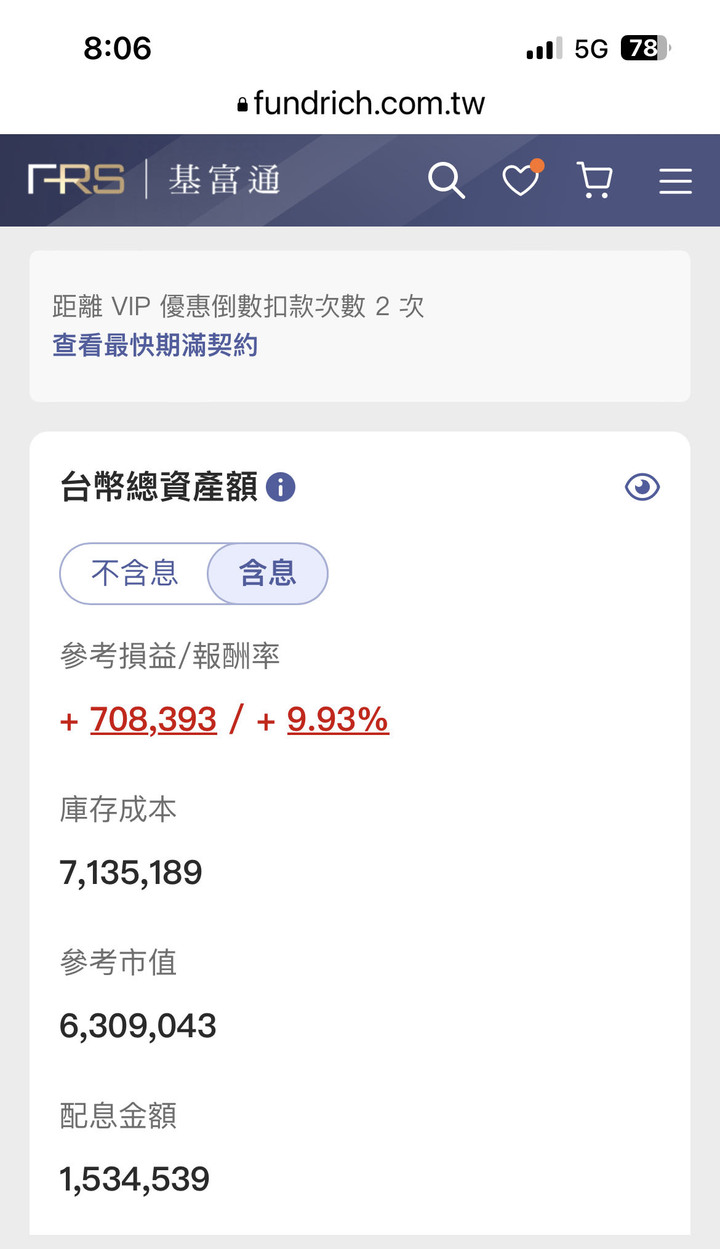Tap the 配息金額 value 1,534,539
The image size is (720, 1249).
tap(135, 1179)
